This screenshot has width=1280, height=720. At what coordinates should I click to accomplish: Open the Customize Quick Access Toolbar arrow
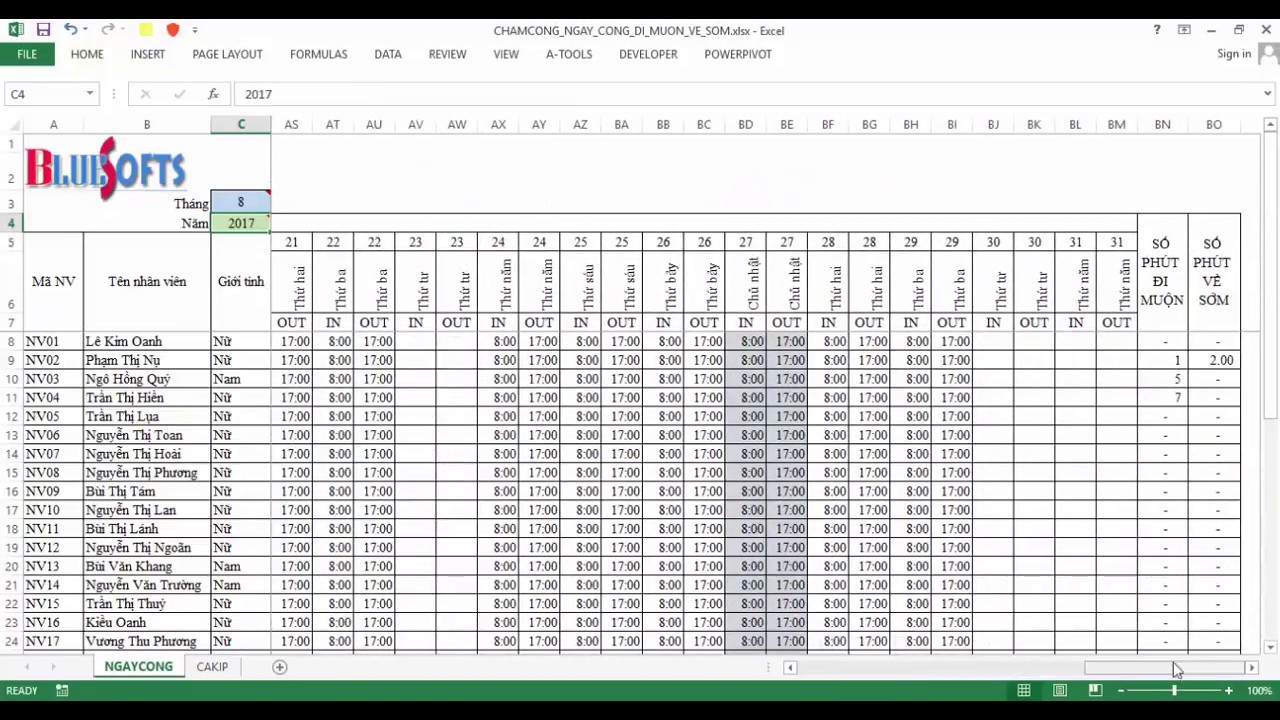pyautogui.click(x=195, y=30)
